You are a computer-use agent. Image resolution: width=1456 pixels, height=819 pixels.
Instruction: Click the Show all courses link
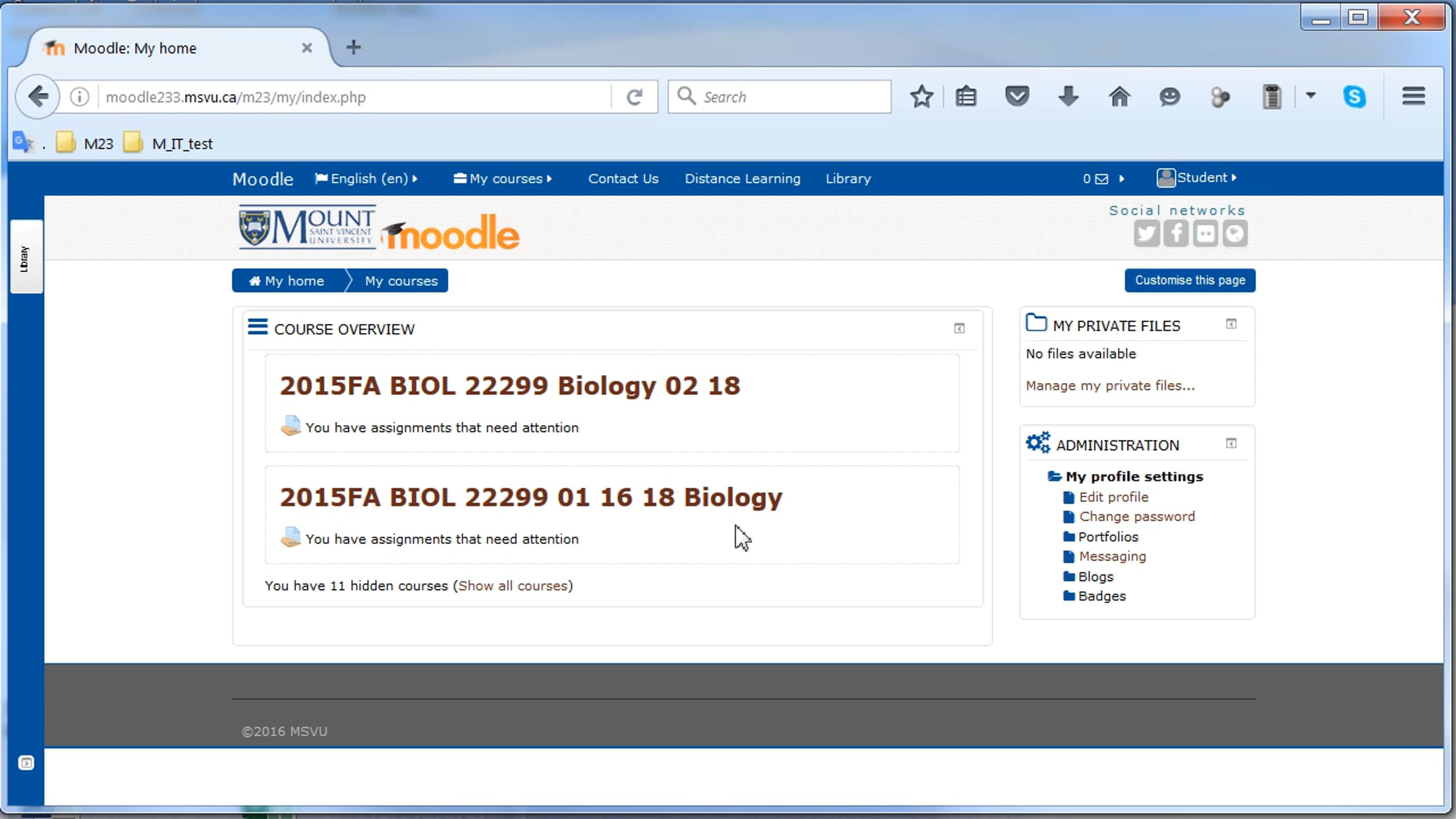pyautogui.click(x=513, y=585)
